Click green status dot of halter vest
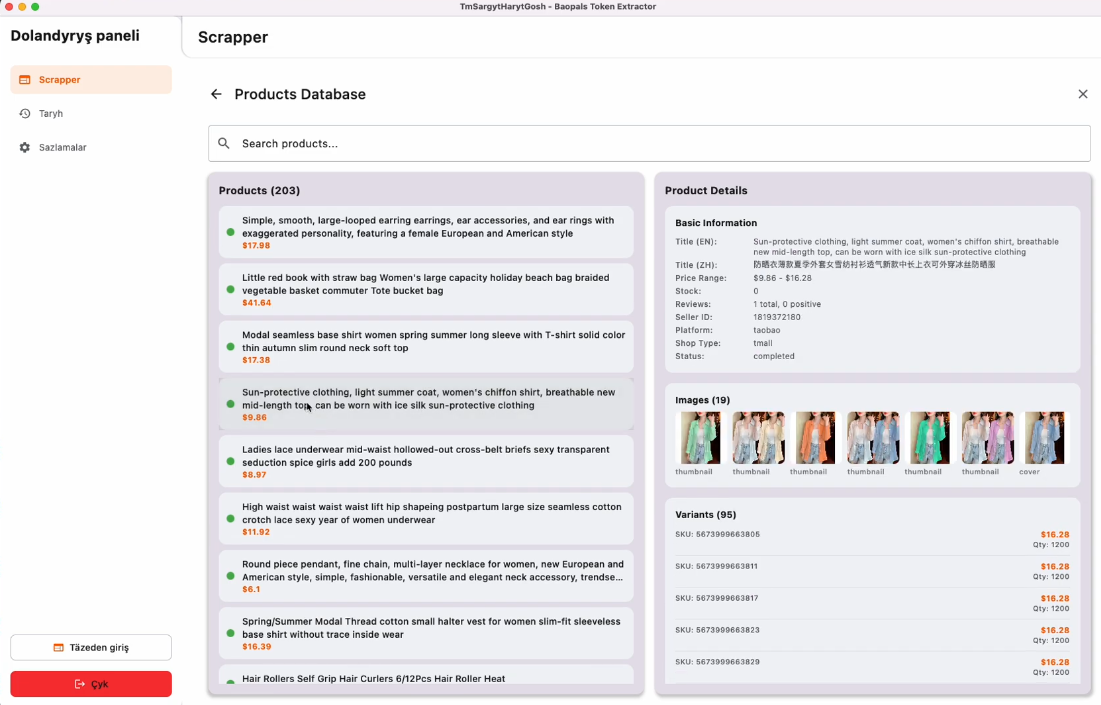 [230, 633]
